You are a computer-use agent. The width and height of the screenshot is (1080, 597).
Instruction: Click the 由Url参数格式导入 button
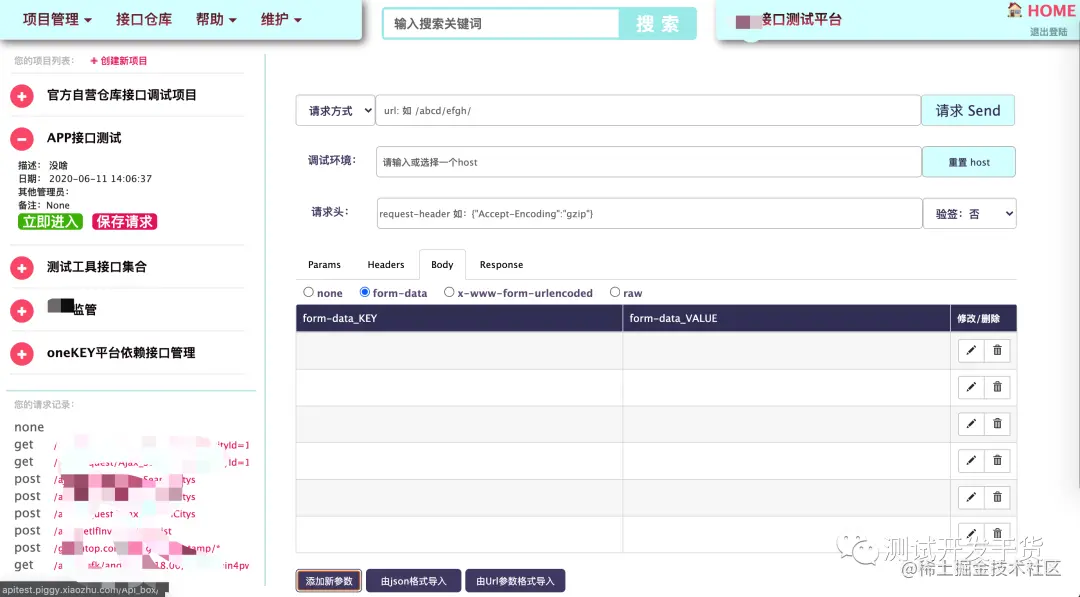(x=515, y=581)
